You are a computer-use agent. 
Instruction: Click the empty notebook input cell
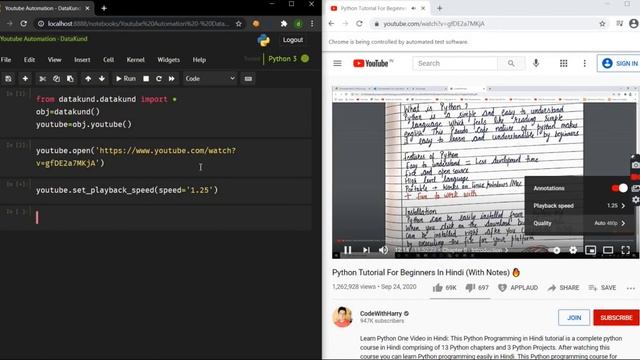[171, 217]
